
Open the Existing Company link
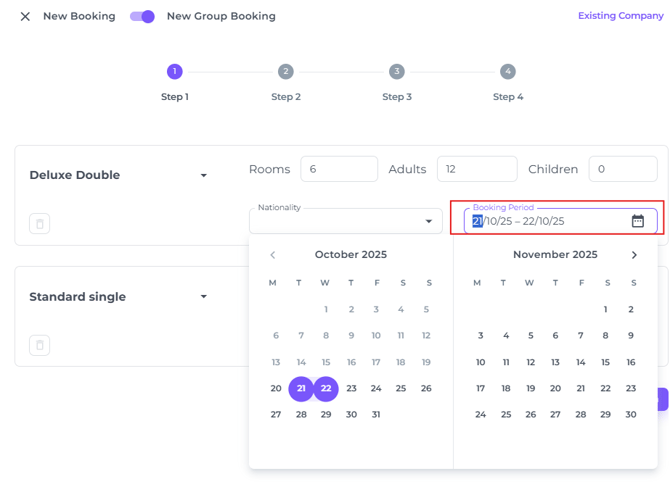(x=620, y=16)
